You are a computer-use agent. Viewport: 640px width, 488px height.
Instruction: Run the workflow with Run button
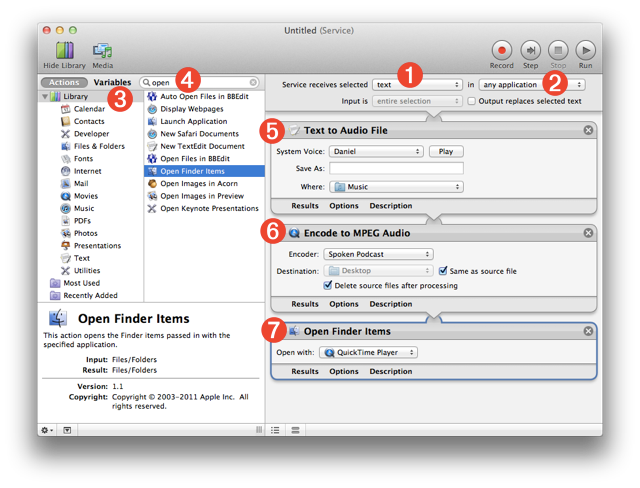pyautogui.click(x=585, y=51)
